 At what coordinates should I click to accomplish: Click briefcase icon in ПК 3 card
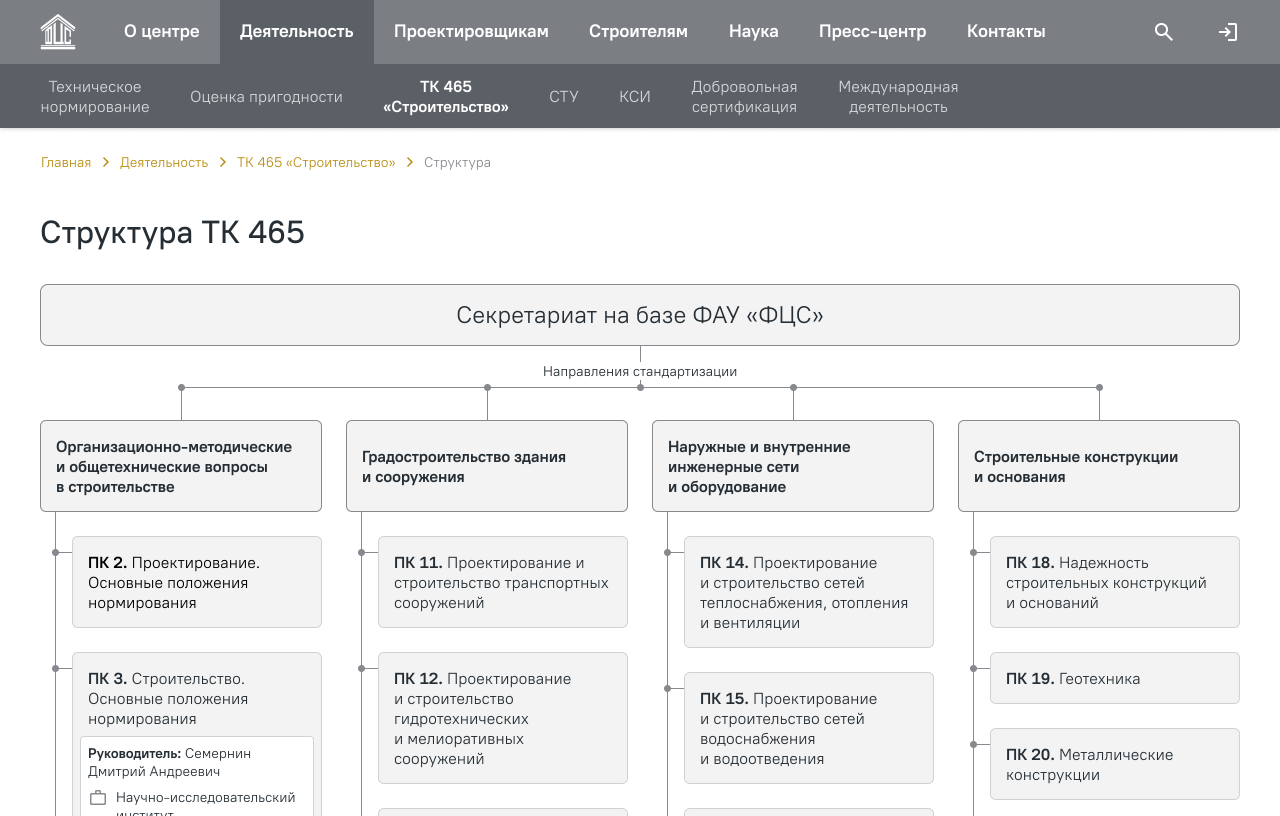point(98,798)
